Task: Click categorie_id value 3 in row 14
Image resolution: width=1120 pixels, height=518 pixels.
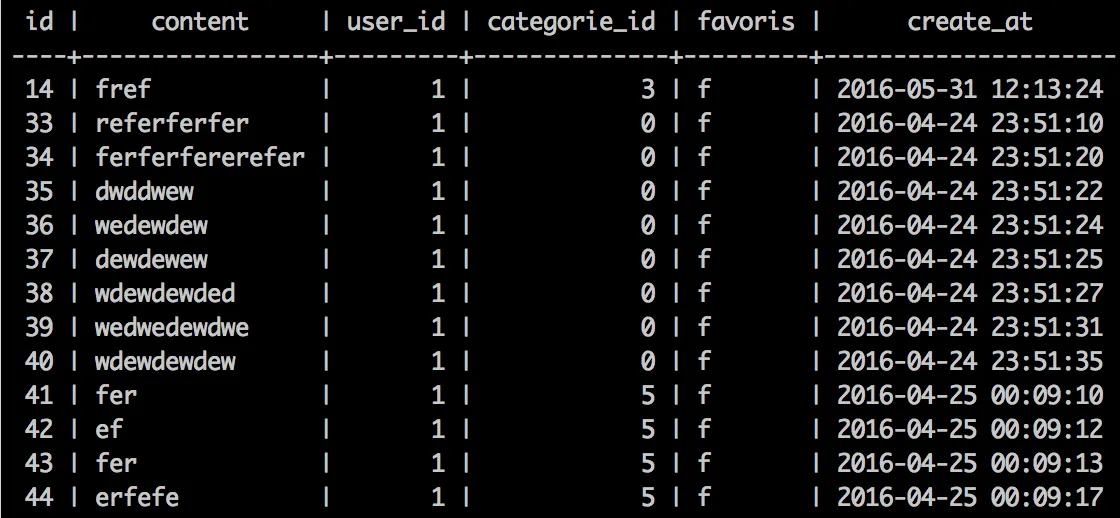Action: [x=647, y=89]
